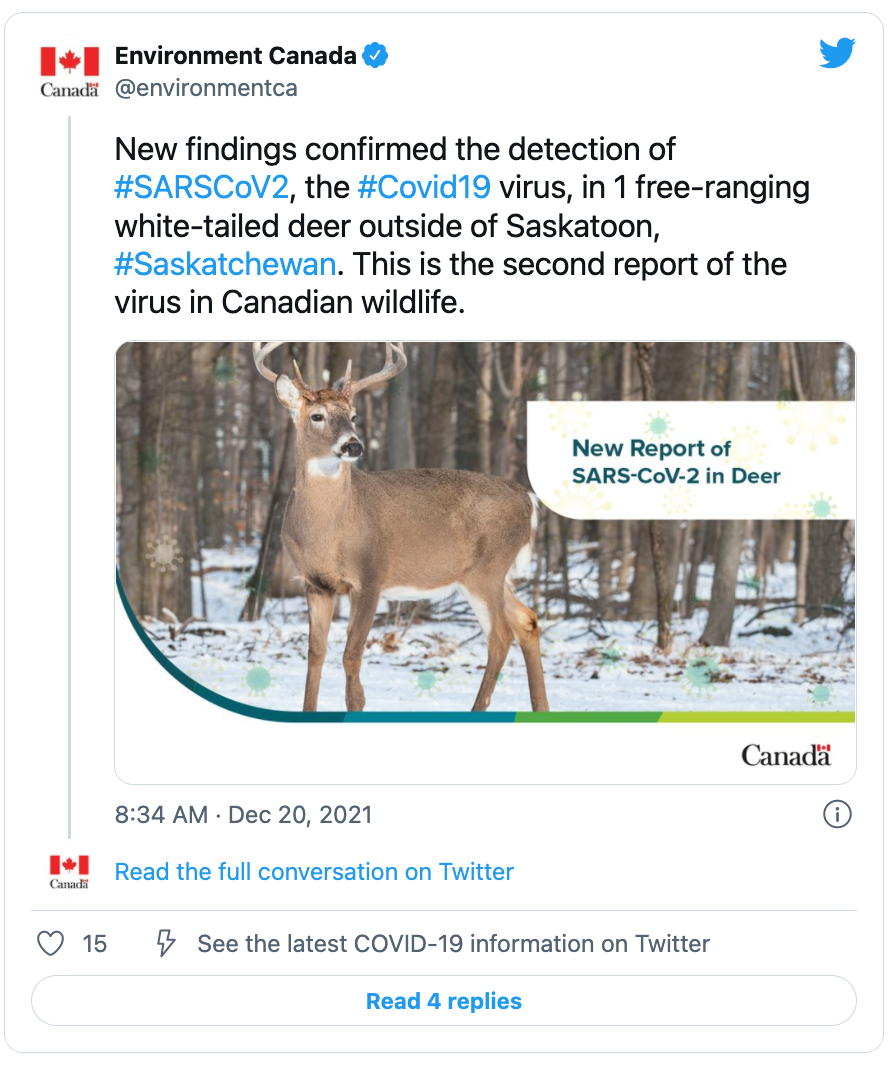Click the Read 4 replies button

pos(444,1001)
